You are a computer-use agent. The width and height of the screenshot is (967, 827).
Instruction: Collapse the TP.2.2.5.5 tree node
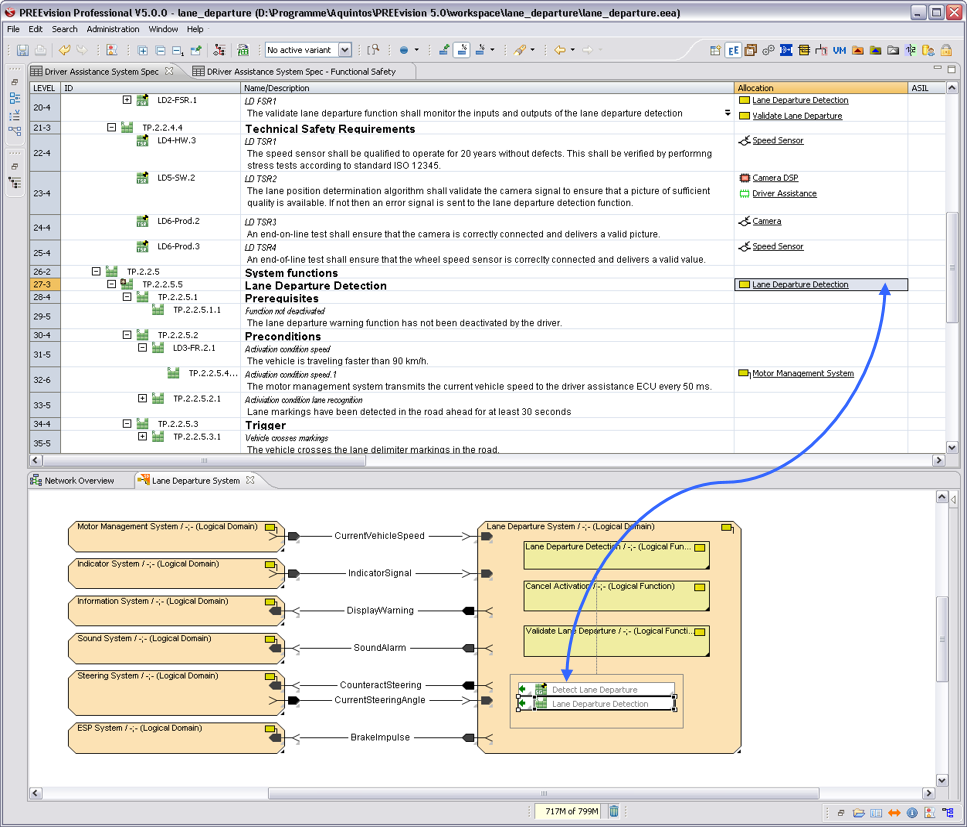[112, 284]
